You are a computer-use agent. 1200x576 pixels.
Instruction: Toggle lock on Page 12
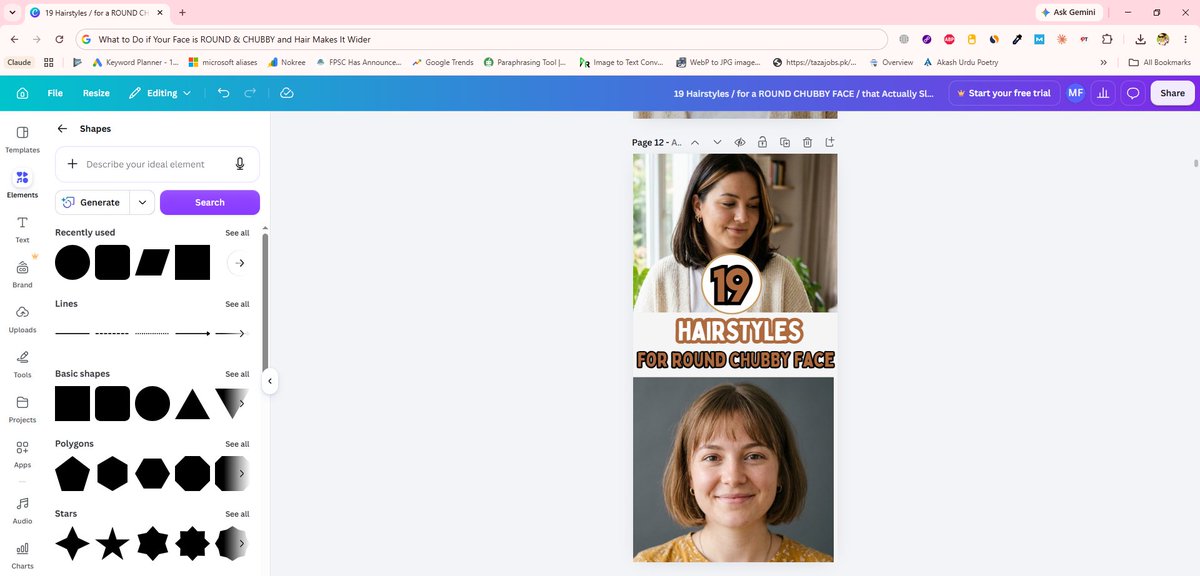pyautogui.click(x=762, y=143)
